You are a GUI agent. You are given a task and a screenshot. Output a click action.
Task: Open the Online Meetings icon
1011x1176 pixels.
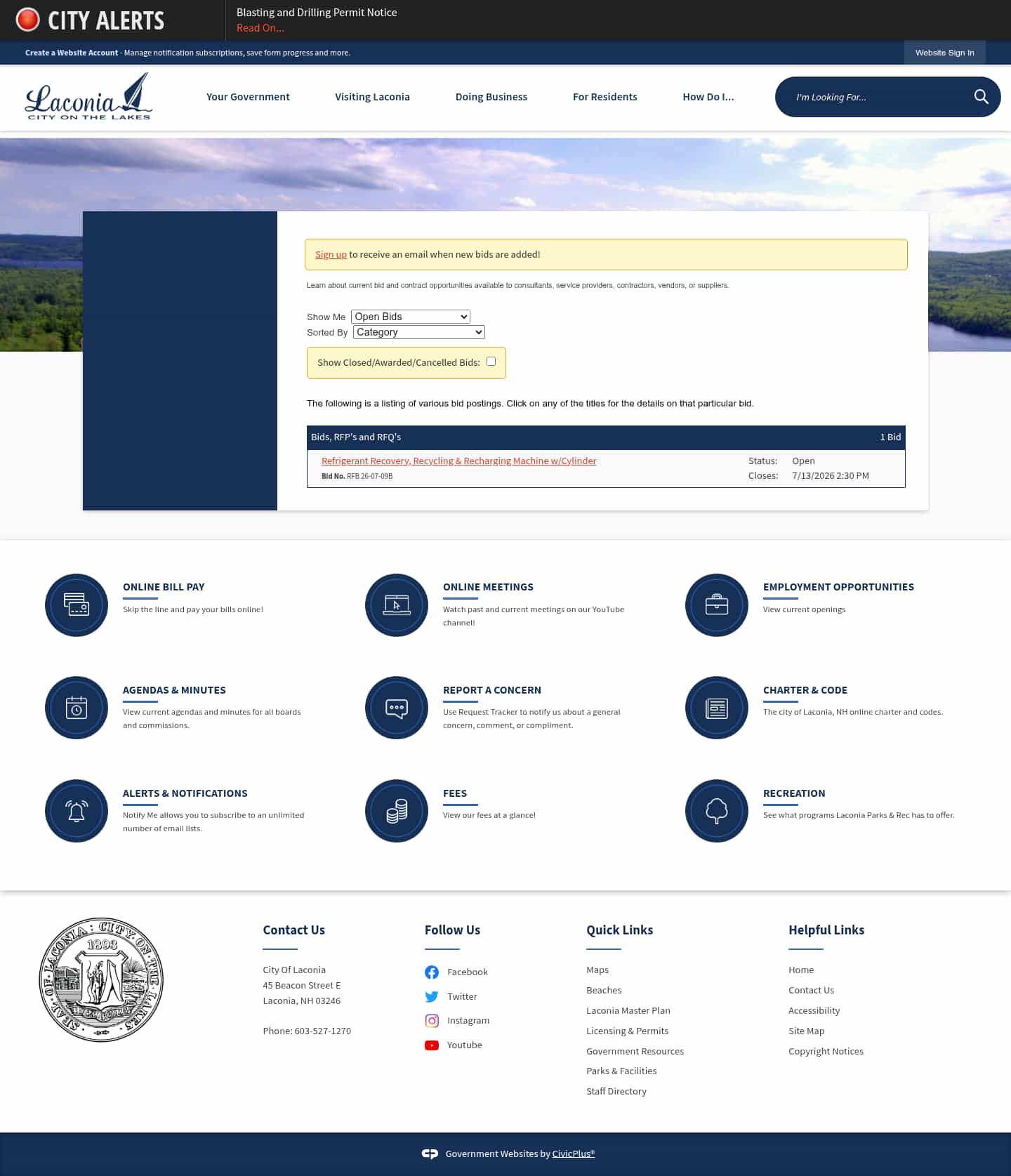coord(397,605)
